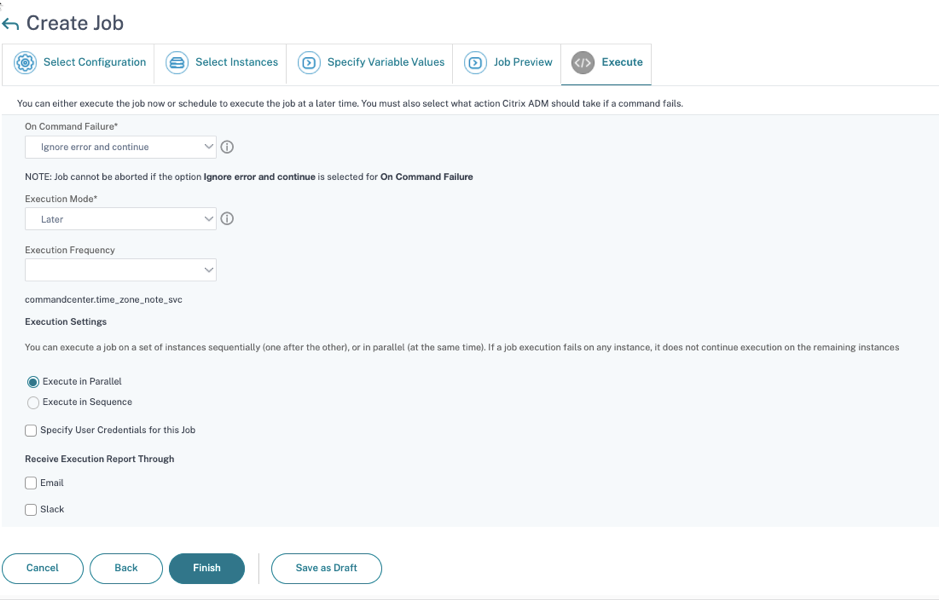Click the Execution Settings heading
Screen dimensions: 939x600
pyautogui.click(x=66, y=322)
